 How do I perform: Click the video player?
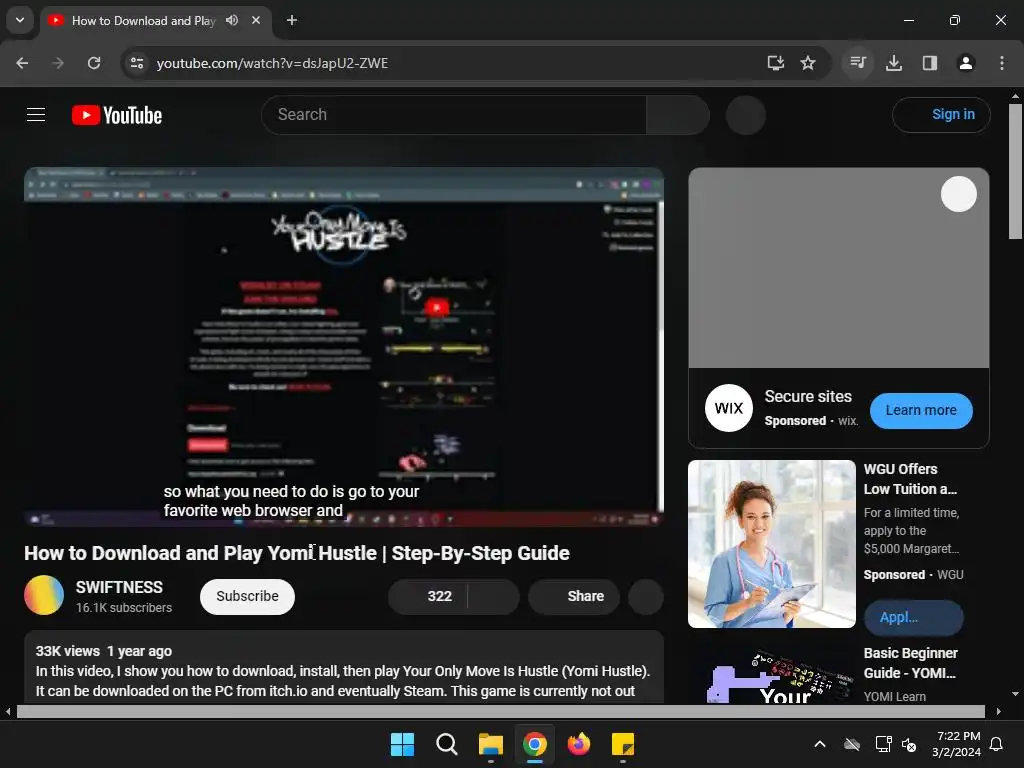pos(344,347)
